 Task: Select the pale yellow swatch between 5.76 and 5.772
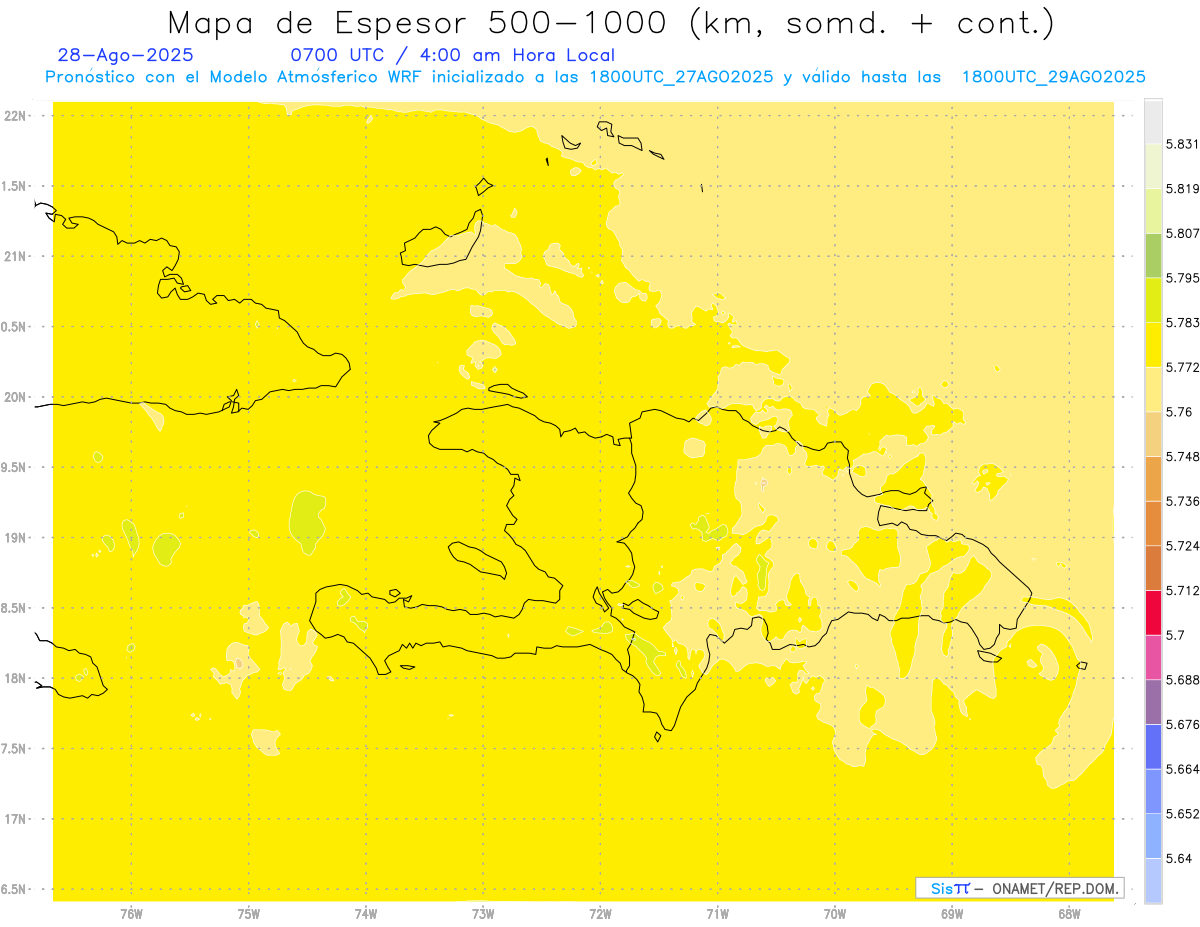[x=1153, y=389]
